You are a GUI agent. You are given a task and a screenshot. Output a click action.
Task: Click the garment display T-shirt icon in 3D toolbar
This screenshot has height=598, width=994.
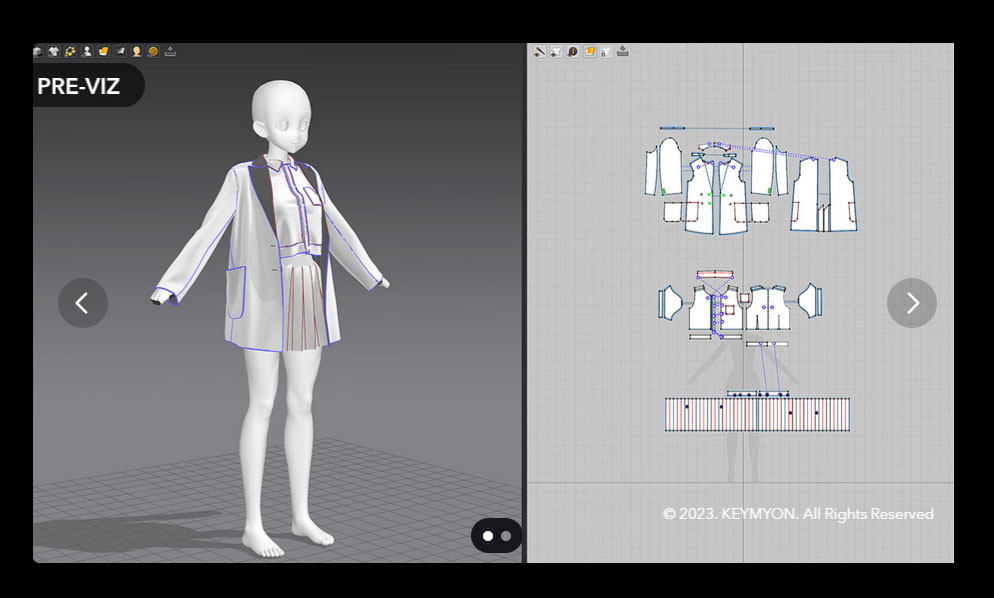click(54, 51)
